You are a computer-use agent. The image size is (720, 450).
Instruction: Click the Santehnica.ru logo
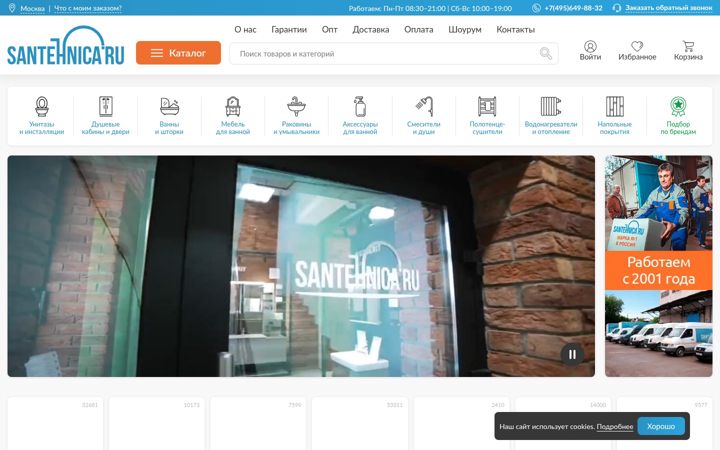[x=66, y=45]
